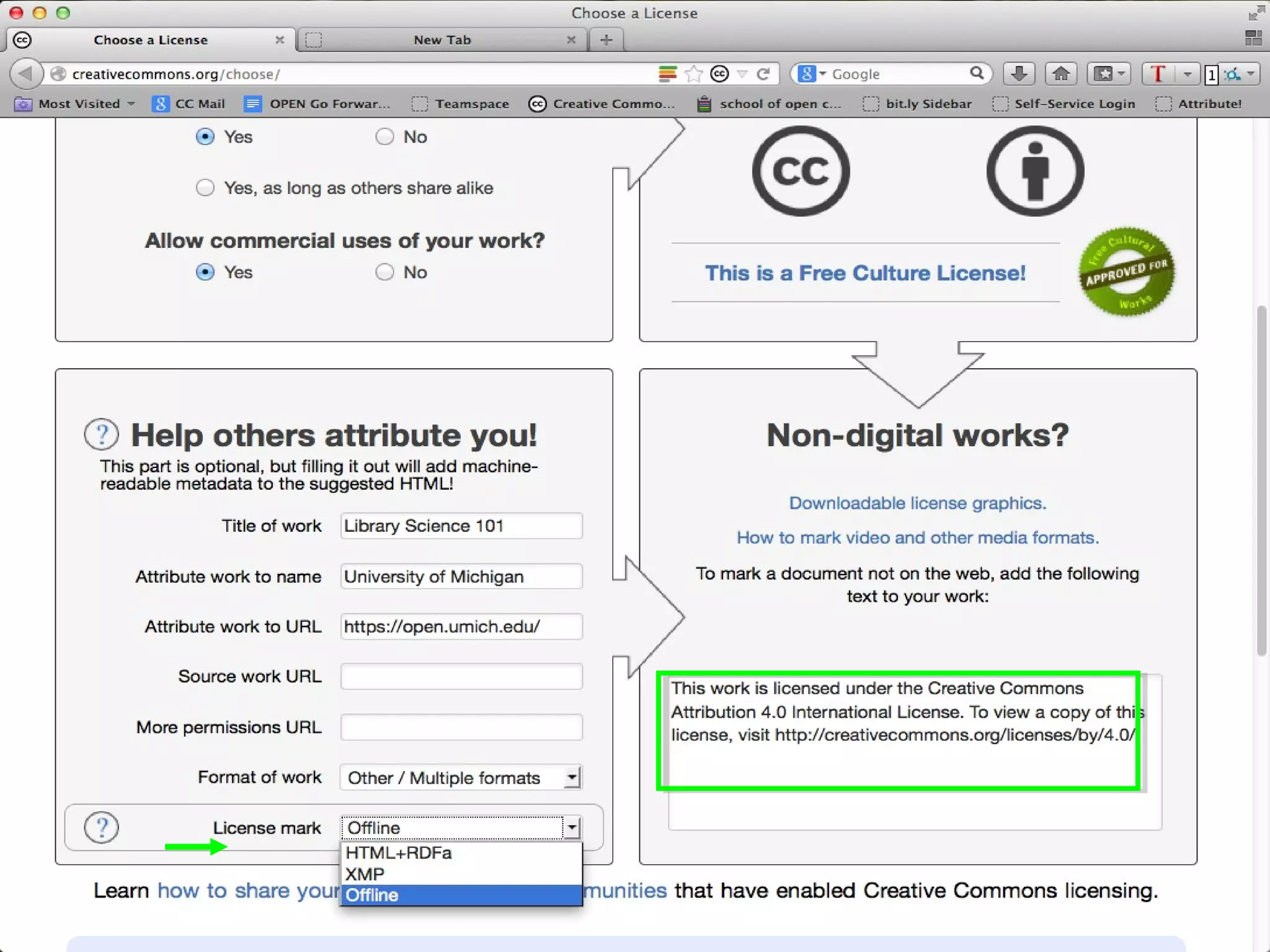
Task: Expand the Format of work dropdown
Action: coord(460,777)
